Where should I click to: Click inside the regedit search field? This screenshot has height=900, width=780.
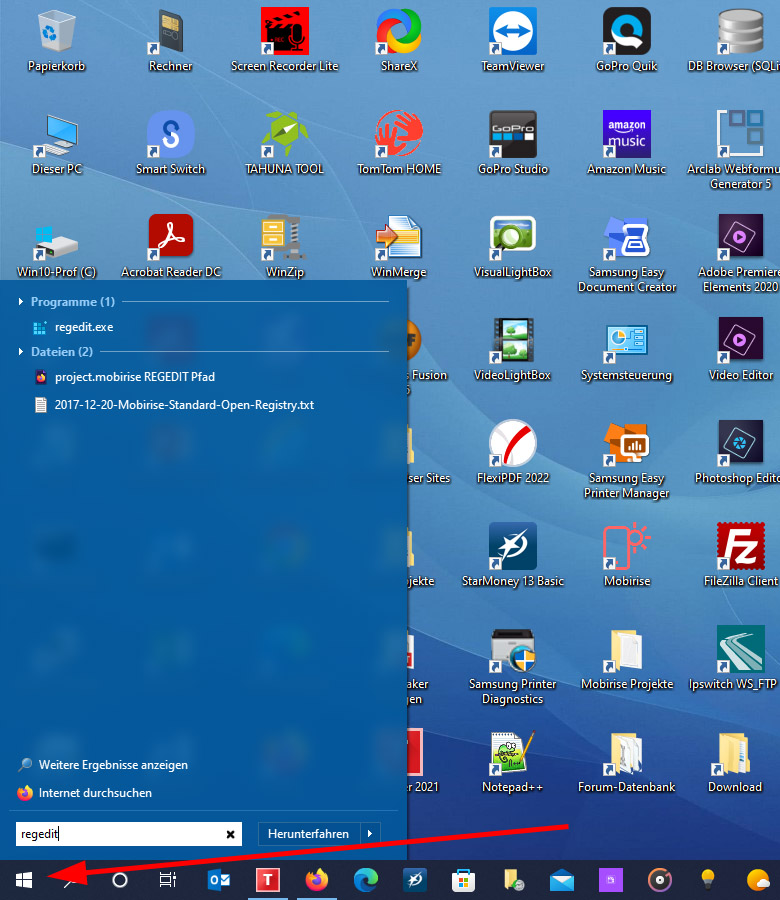coord(120,834)
